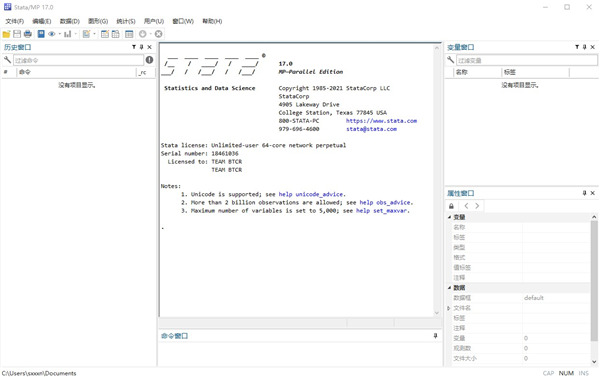Expand the 文件名 row in properties panel

point(449,308)
